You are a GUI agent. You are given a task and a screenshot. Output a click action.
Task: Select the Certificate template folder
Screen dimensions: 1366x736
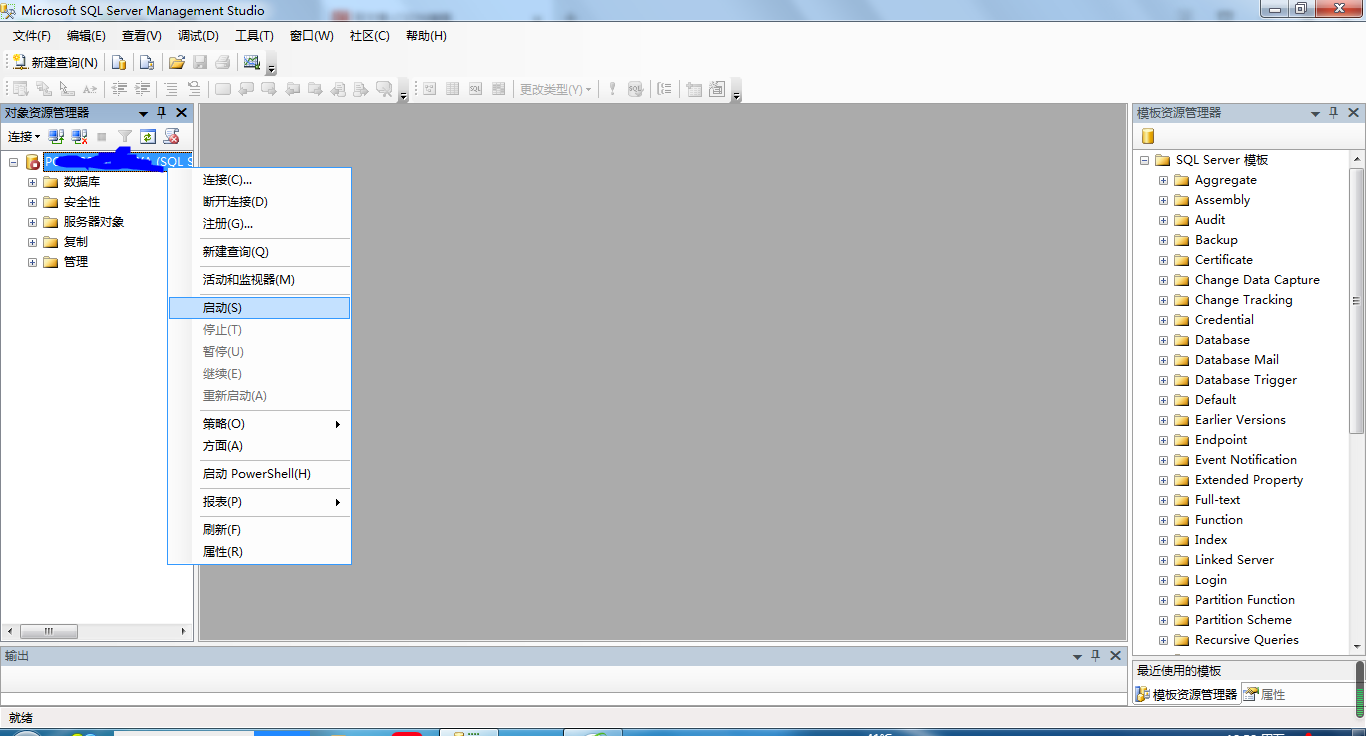[x=1223, y=260]
